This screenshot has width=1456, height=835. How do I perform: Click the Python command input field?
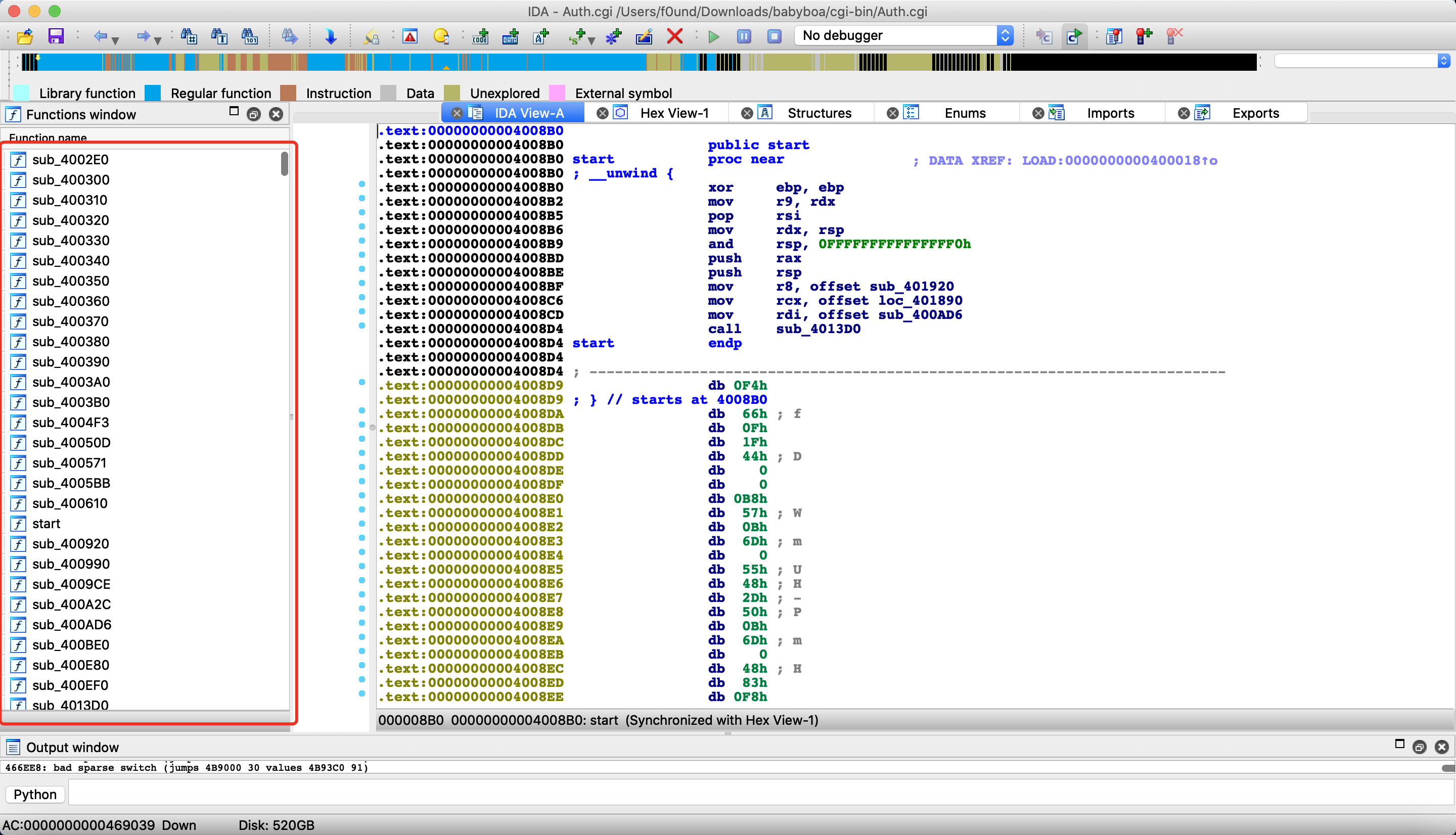tap(761, 794)
